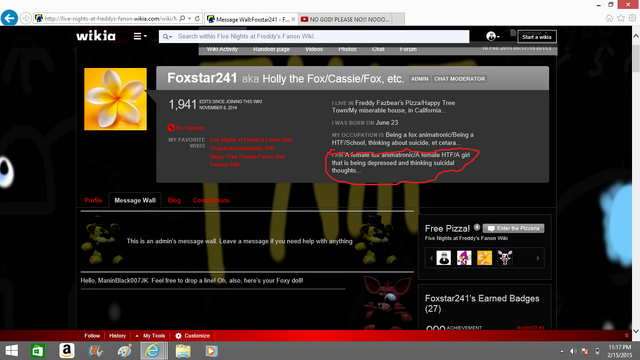The height and width of the screenshot is (360, 640).
Task: Open the Message Wall profile tab
Action: point(135,200)
